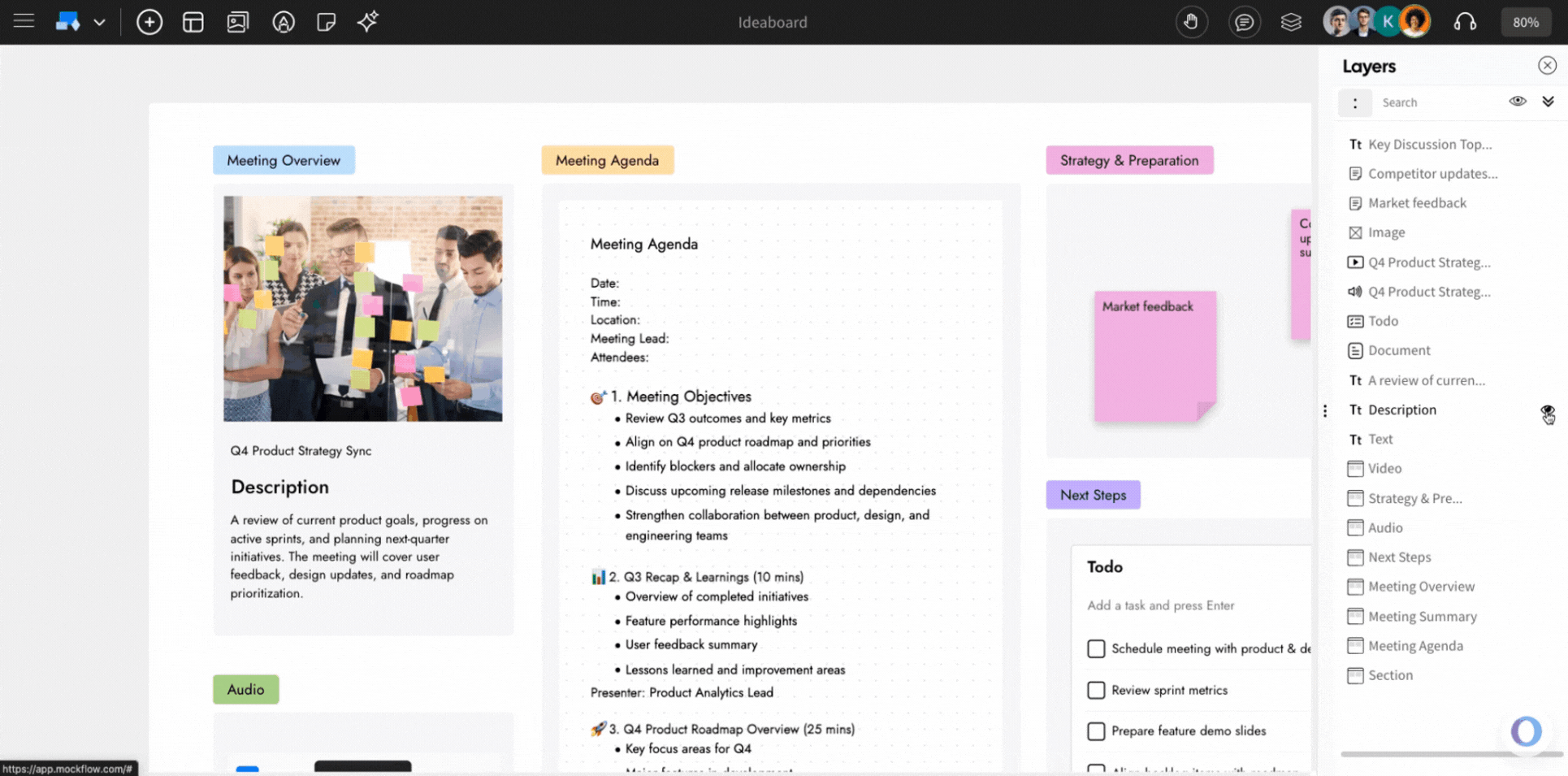
Task: Collapse all layers using the double chevron
Action: click(1548, 101)
